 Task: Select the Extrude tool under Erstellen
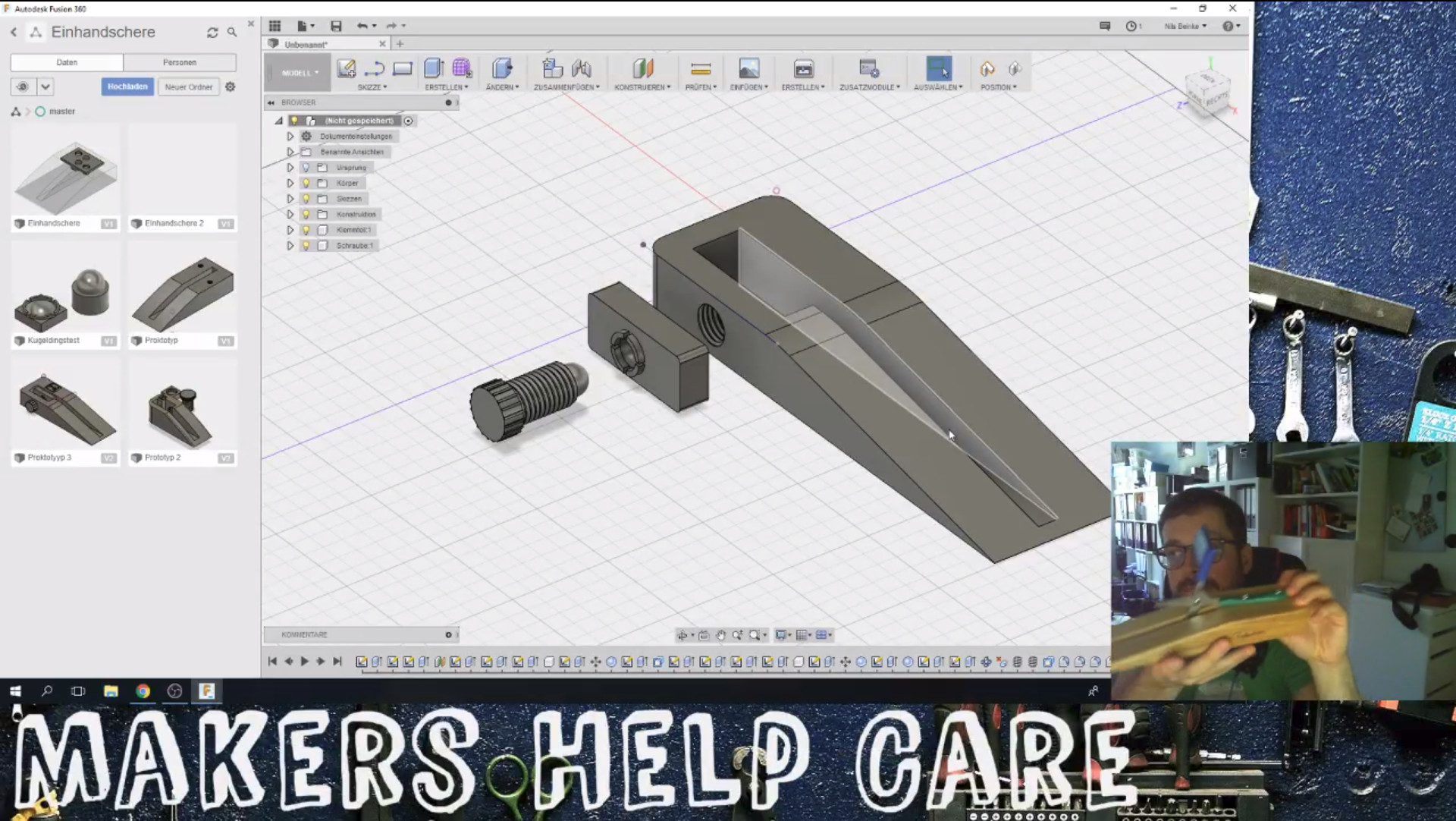pyautogui.click(x=434, y=69)
